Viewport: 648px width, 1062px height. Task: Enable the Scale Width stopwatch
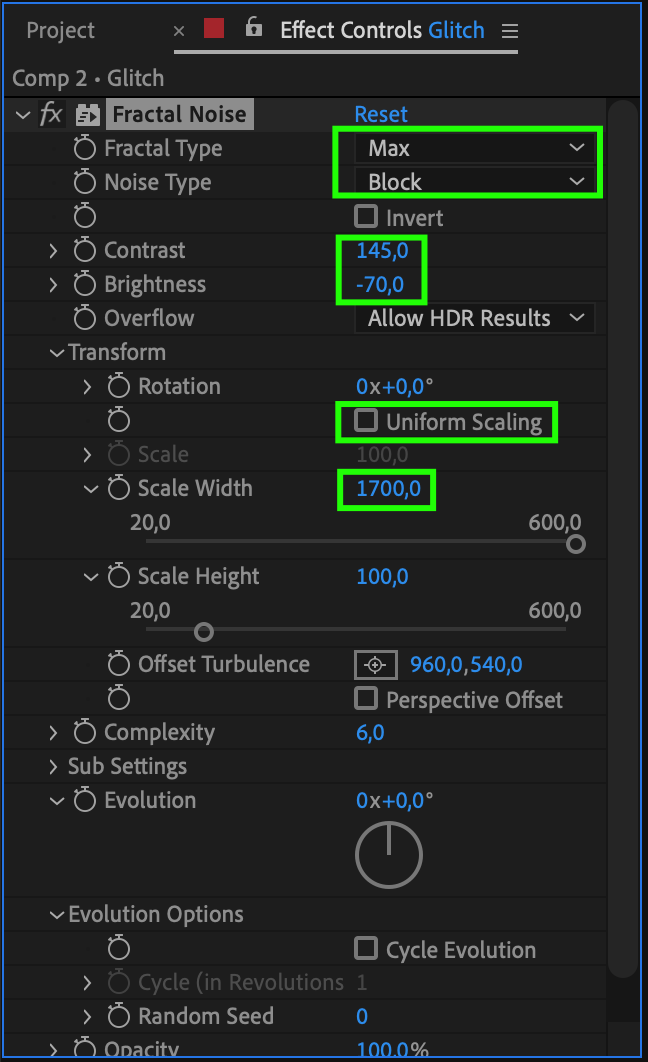pyautogui.click(x=120, y=489)
